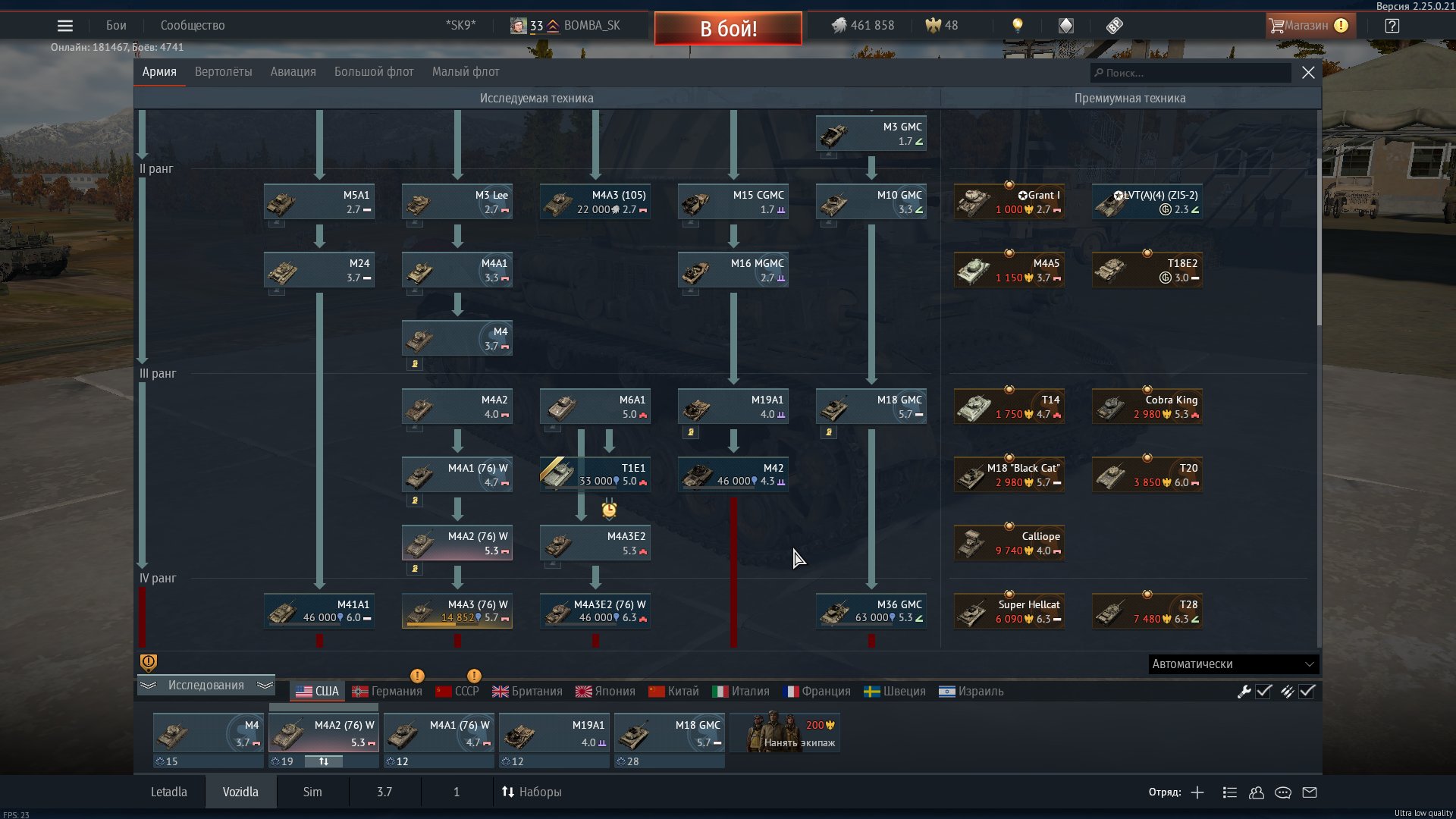Open the warbonds shop diamond icon
Image resolution: width=1456 pixels, height=819 pixels.
pyautogui.click(x=1066, y=26)
